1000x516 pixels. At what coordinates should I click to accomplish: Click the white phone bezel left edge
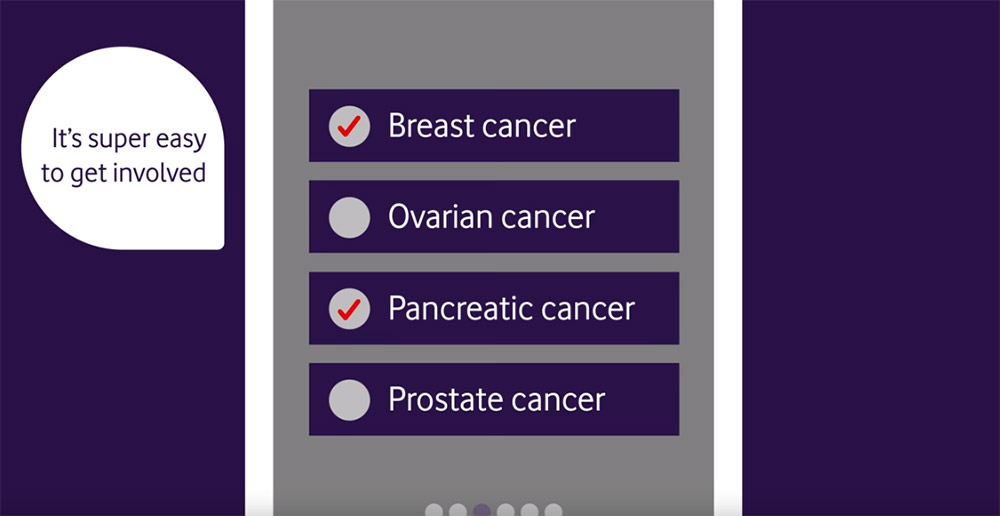[259, 250]
